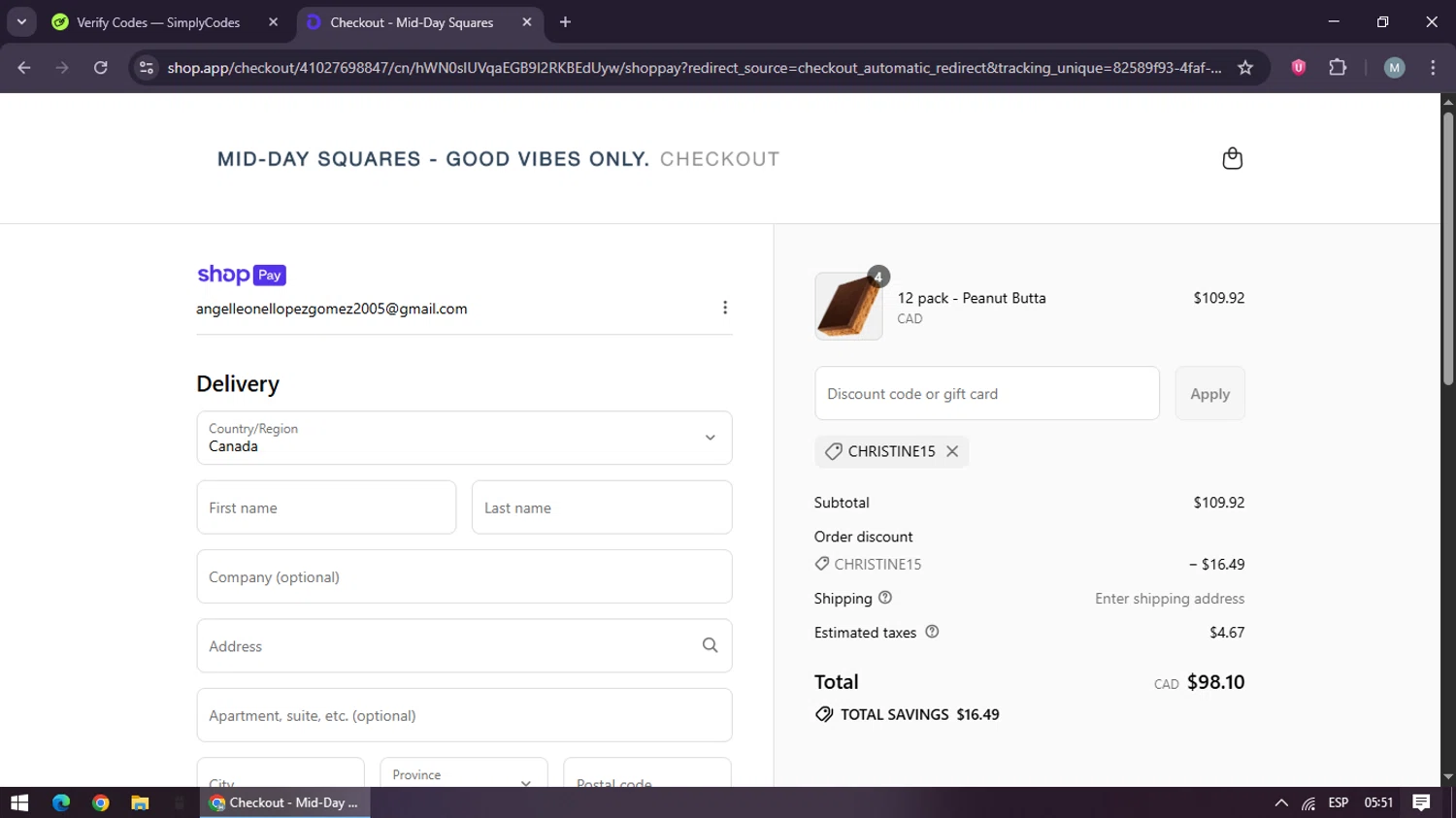1456x818 pixels.
Task: Open Chrome profile avatar M
Action: pos(1394,67)
